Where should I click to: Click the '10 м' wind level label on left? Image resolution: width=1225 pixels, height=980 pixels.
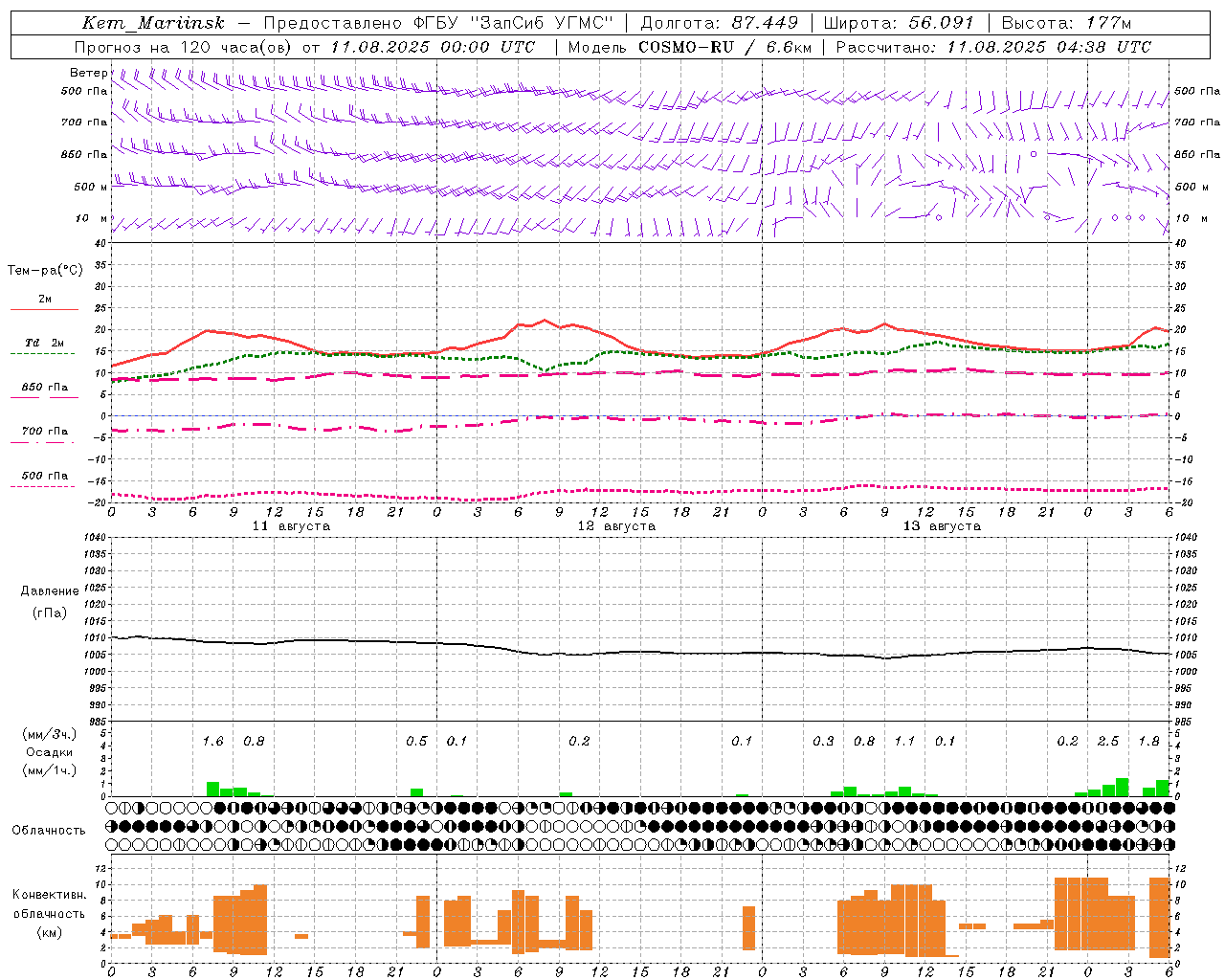(91, 219)
